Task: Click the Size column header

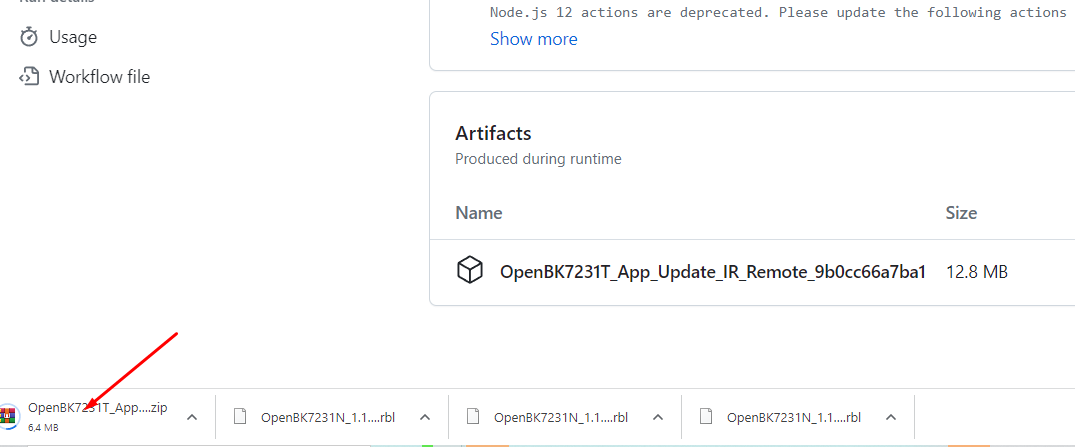Action: point(961,213)
